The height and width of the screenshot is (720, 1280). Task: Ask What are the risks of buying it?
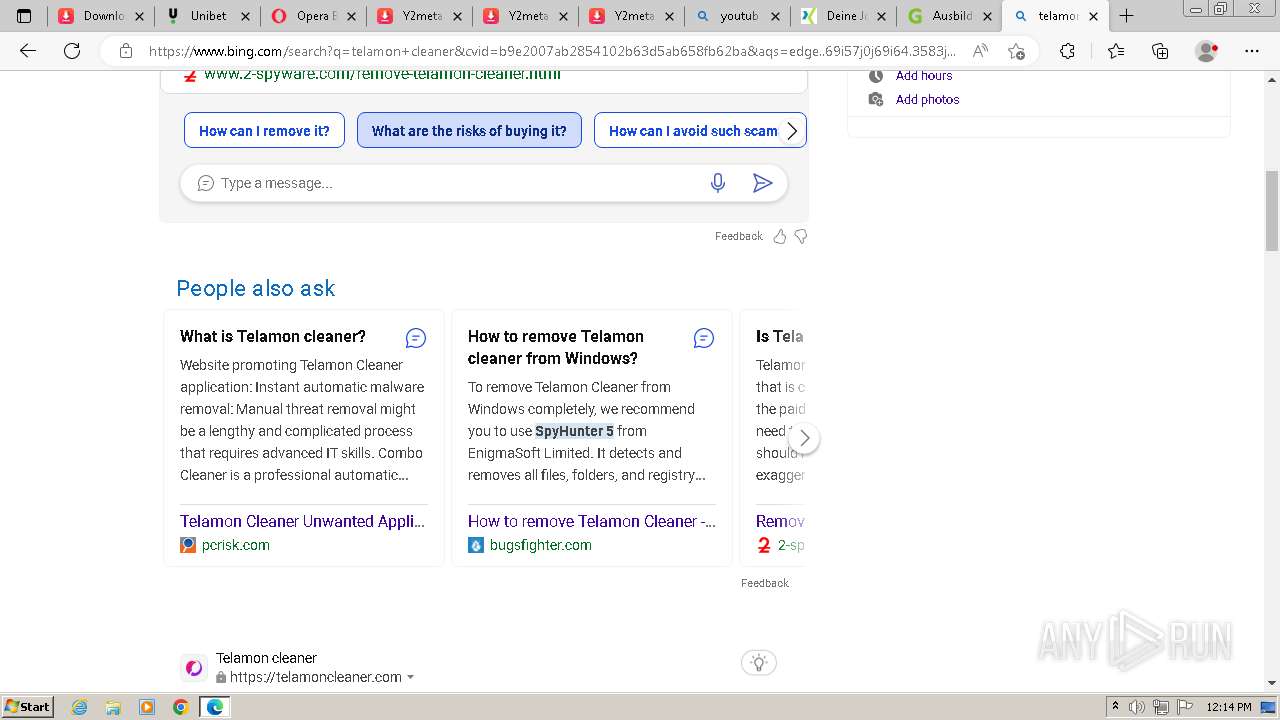coord(469,130)
